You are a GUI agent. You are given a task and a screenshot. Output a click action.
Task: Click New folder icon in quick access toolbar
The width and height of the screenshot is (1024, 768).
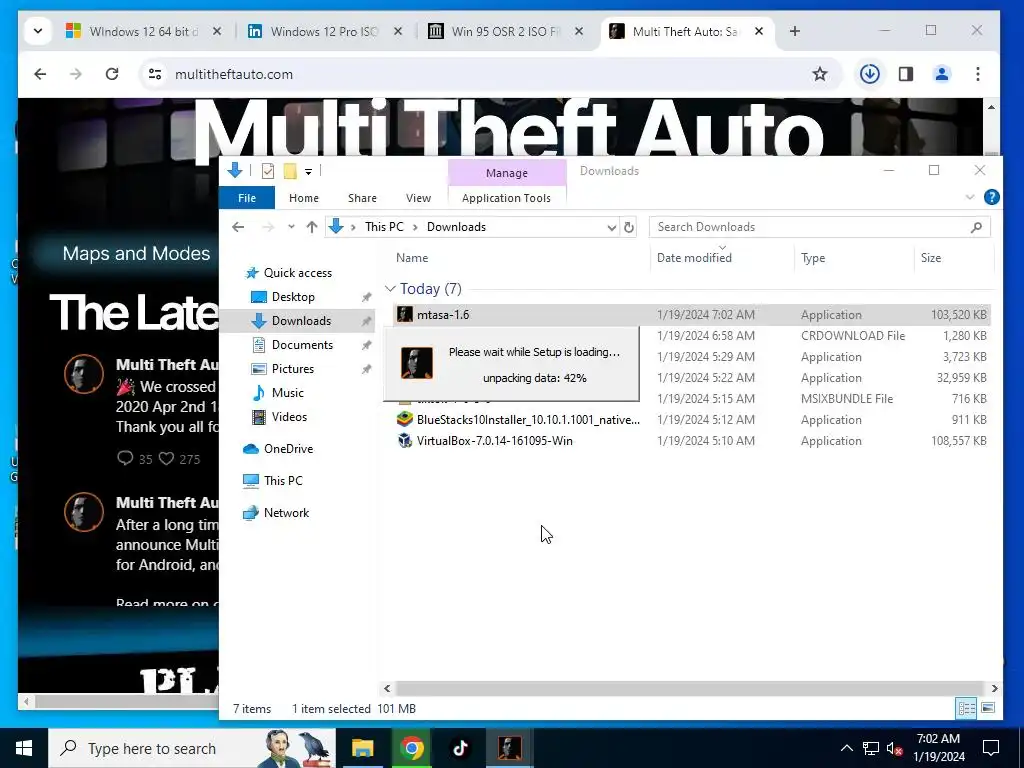[290, 171]
